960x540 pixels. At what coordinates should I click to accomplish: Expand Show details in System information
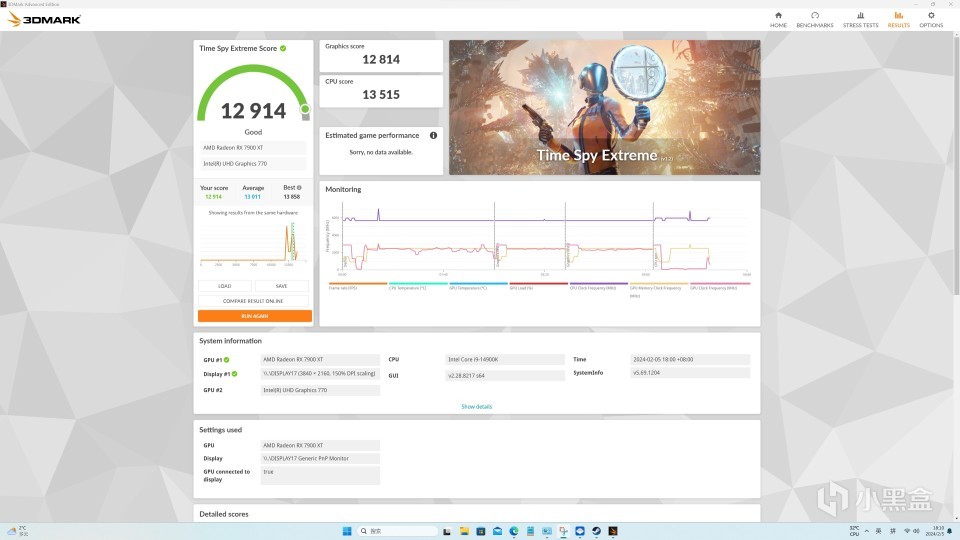point(476,407)
